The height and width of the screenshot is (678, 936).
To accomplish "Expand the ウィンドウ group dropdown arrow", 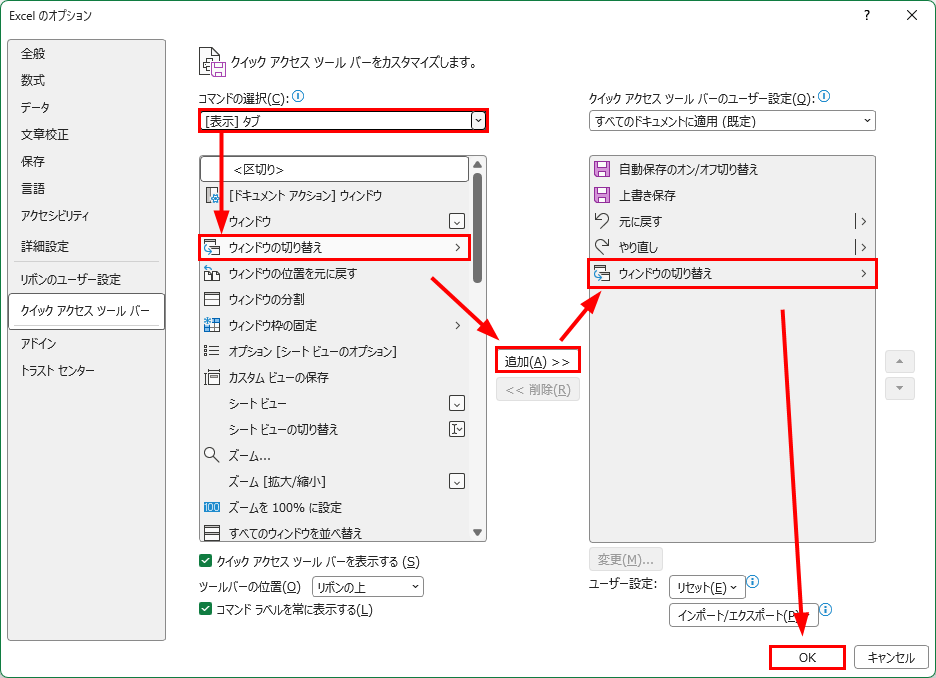I will click(457, 221).
